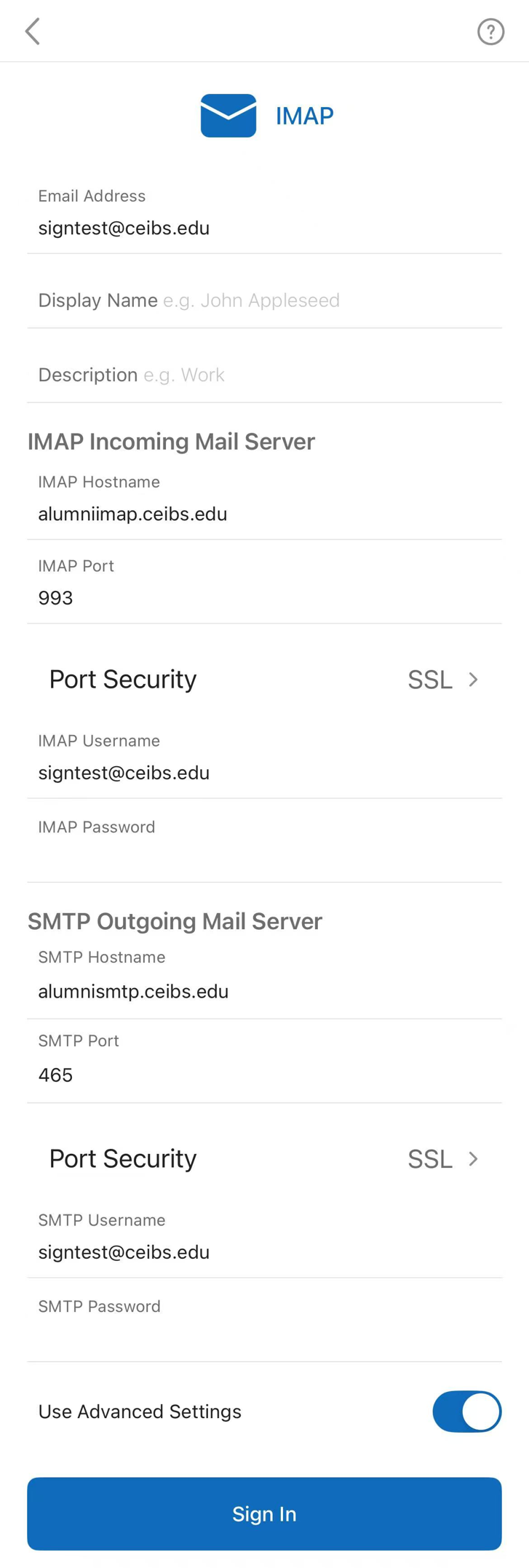Tap the blue IMAP envelope icon

(x=228, y=116)
